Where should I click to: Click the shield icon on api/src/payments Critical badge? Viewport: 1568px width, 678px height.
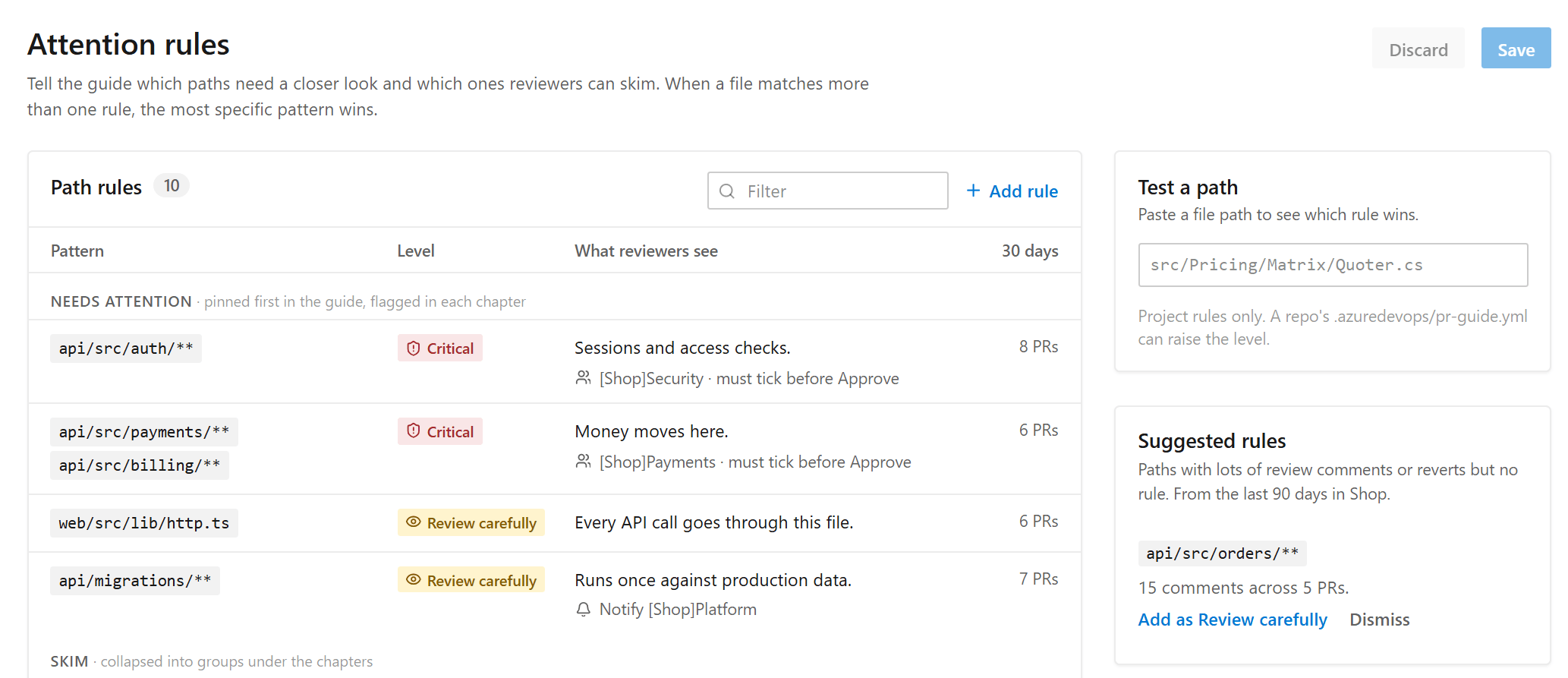pyautogui.click(x=414, y=431)
